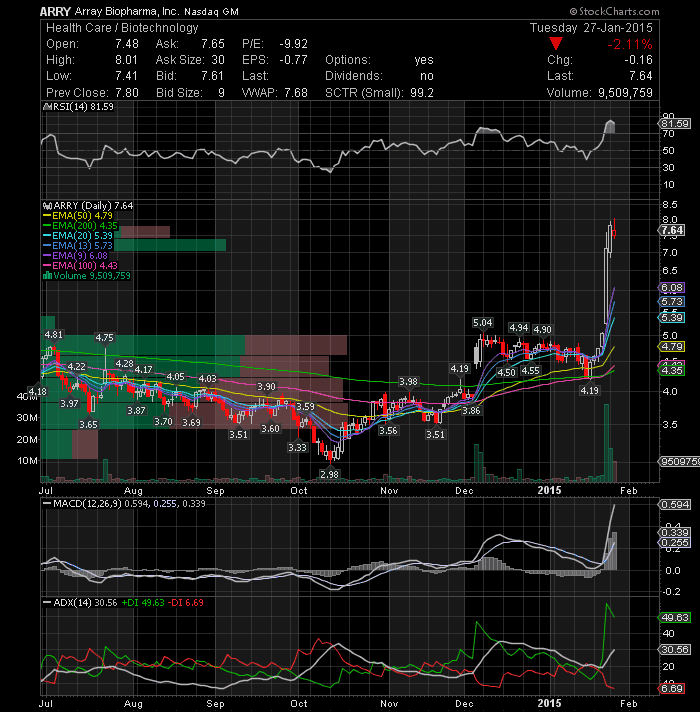The width and height of the screenshot is (700, 712).
Task: Click the 0.594 MACD tag on the right axis
Action: [675, 504]
